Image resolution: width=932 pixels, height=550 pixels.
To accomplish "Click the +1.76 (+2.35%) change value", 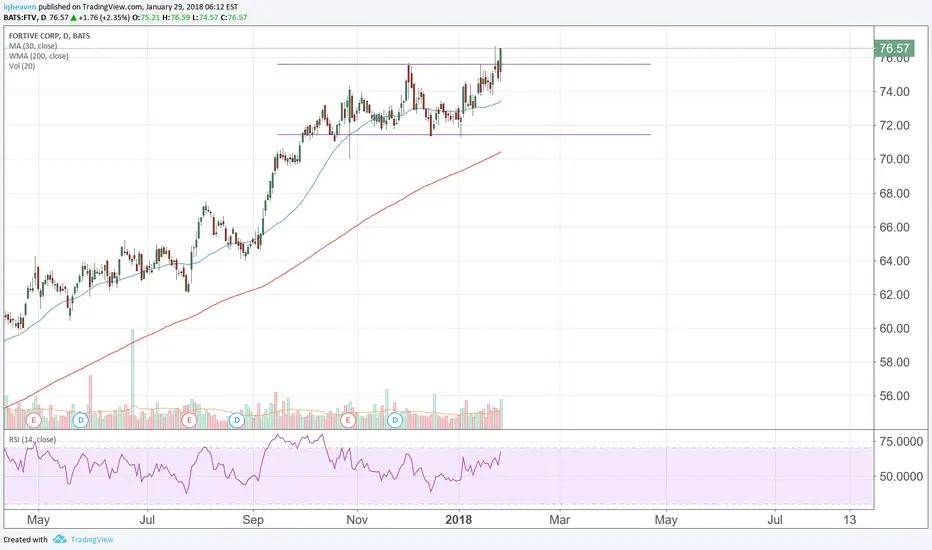I will pos(104,17).
